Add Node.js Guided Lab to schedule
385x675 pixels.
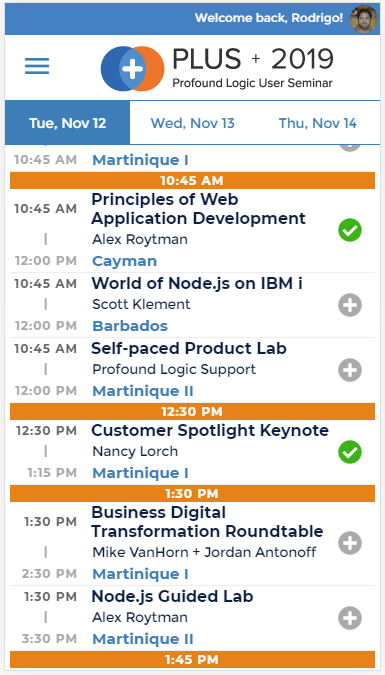point(350,618)
